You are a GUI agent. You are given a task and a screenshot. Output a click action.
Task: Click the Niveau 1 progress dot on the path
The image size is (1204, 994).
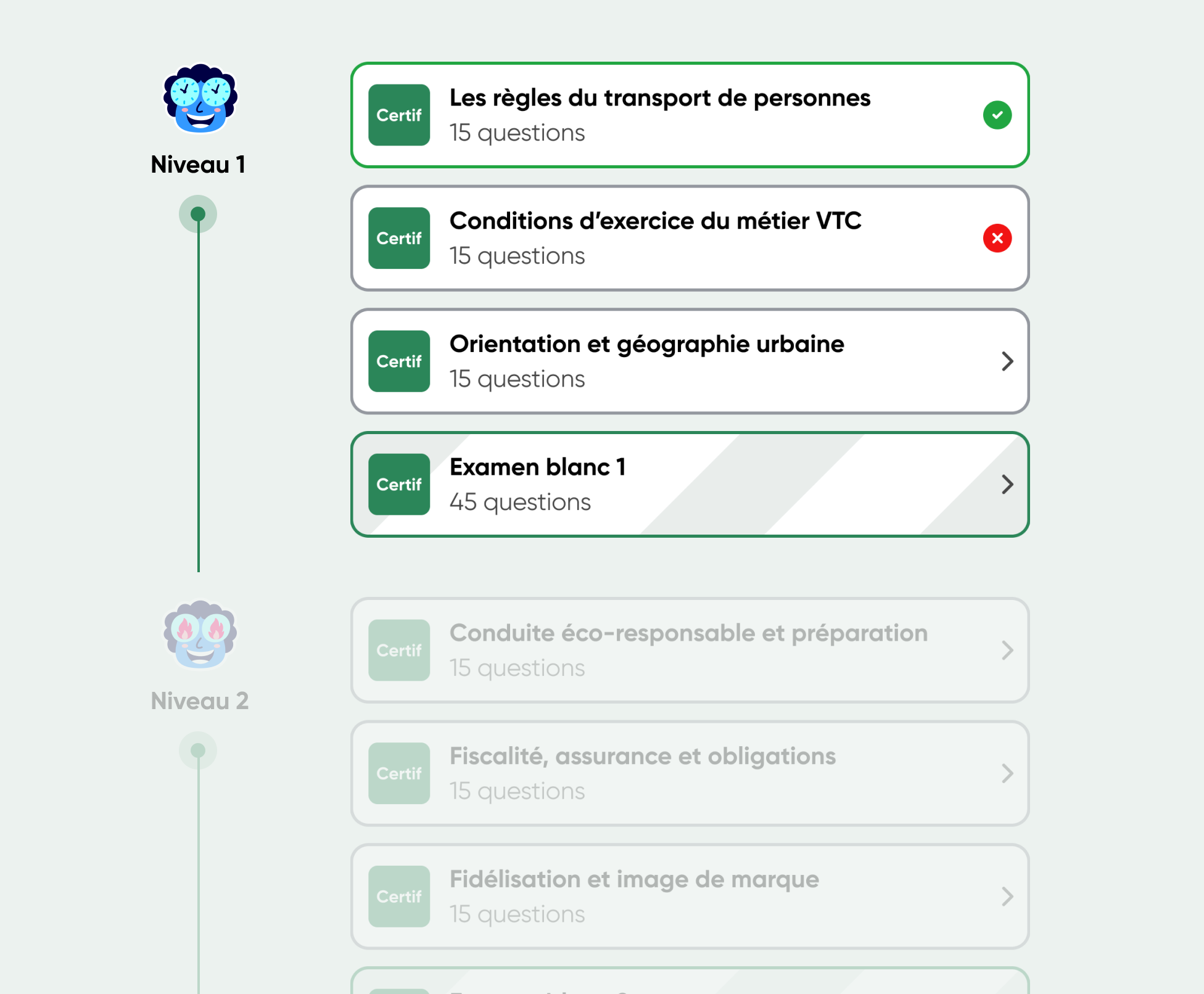(x=198, y=214)
